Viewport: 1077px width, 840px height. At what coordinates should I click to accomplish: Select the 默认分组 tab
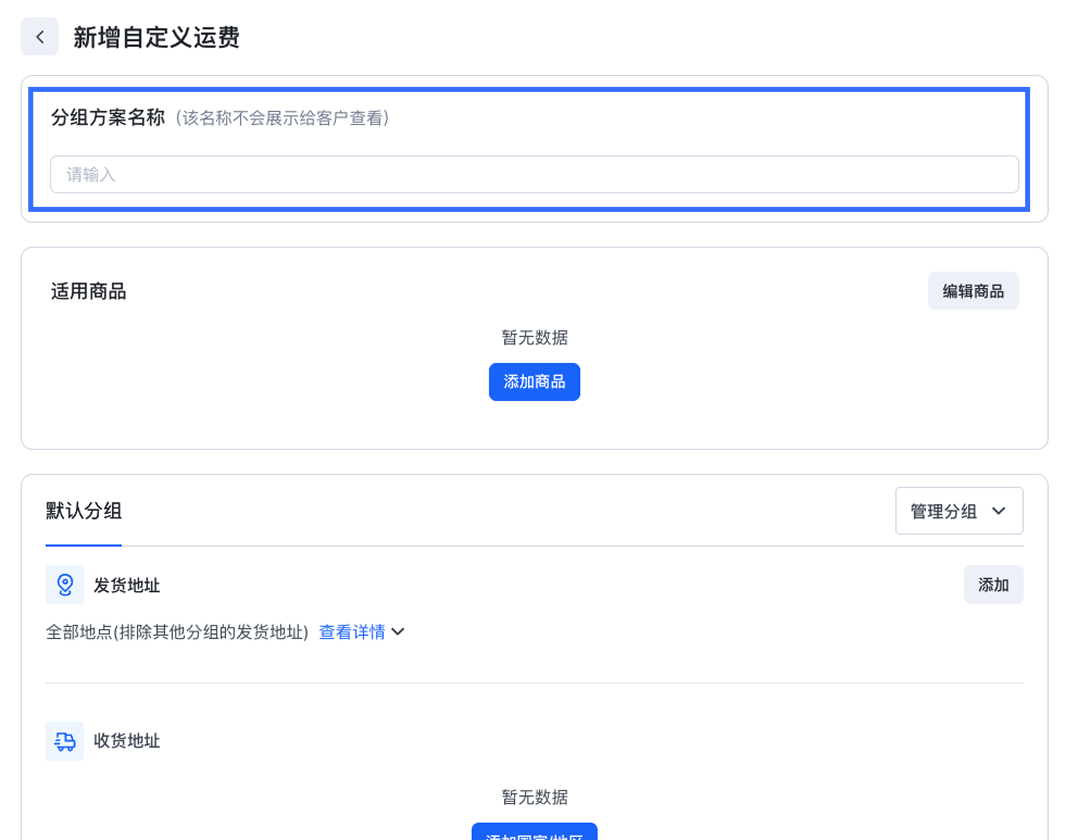coord(84,511)
